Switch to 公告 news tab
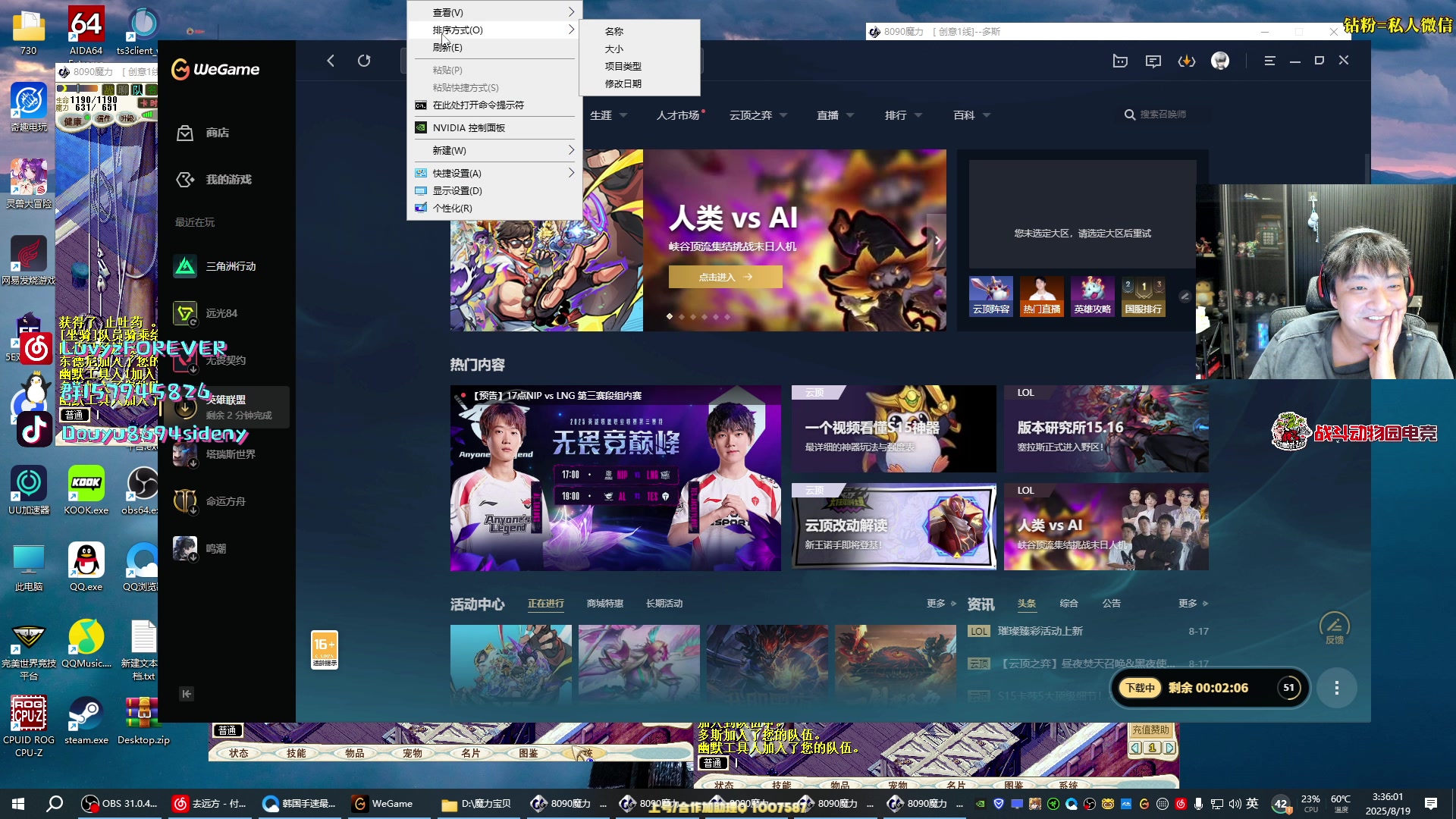The image size is (1456, 819). click(1111, 604)
